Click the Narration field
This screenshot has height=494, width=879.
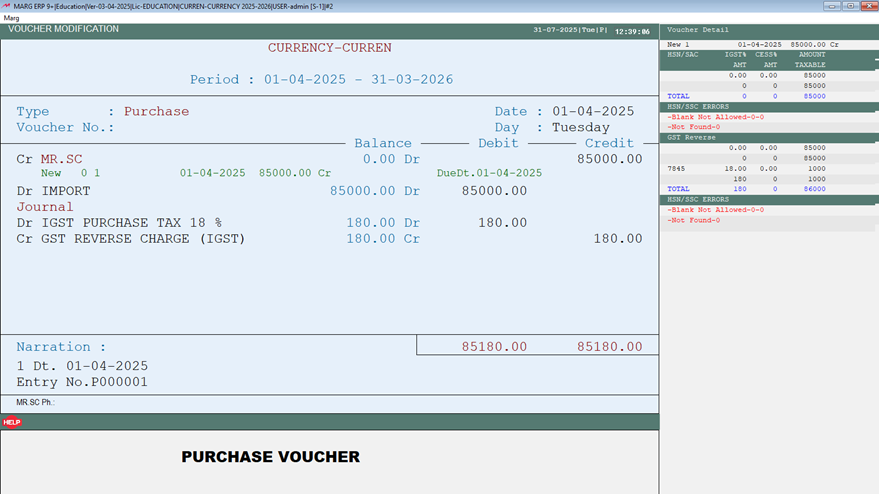[x=60, y=347]
